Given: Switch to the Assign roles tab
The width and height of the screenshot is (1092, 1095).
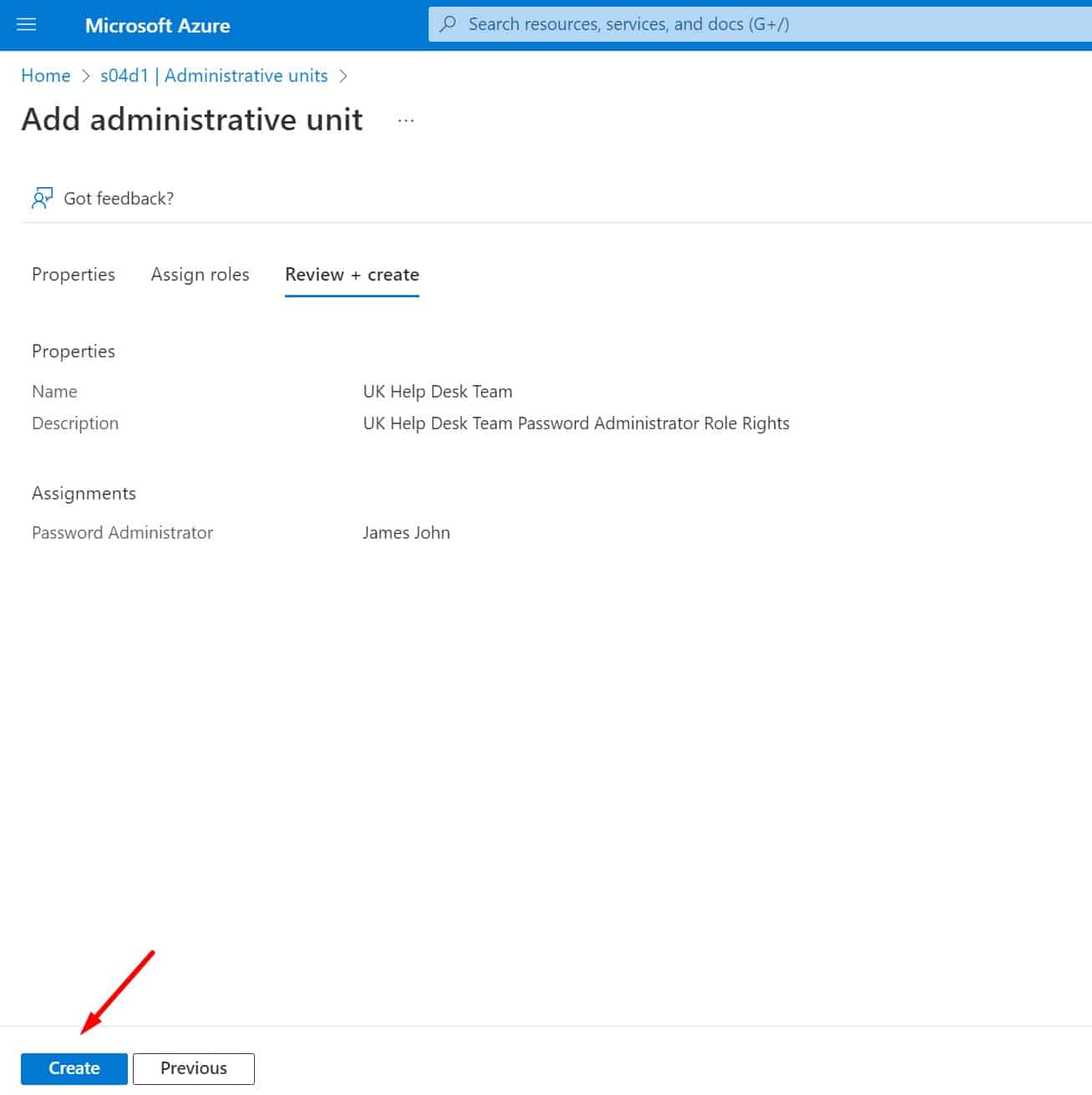Looking at the screenshot, I should coord(200,274).
